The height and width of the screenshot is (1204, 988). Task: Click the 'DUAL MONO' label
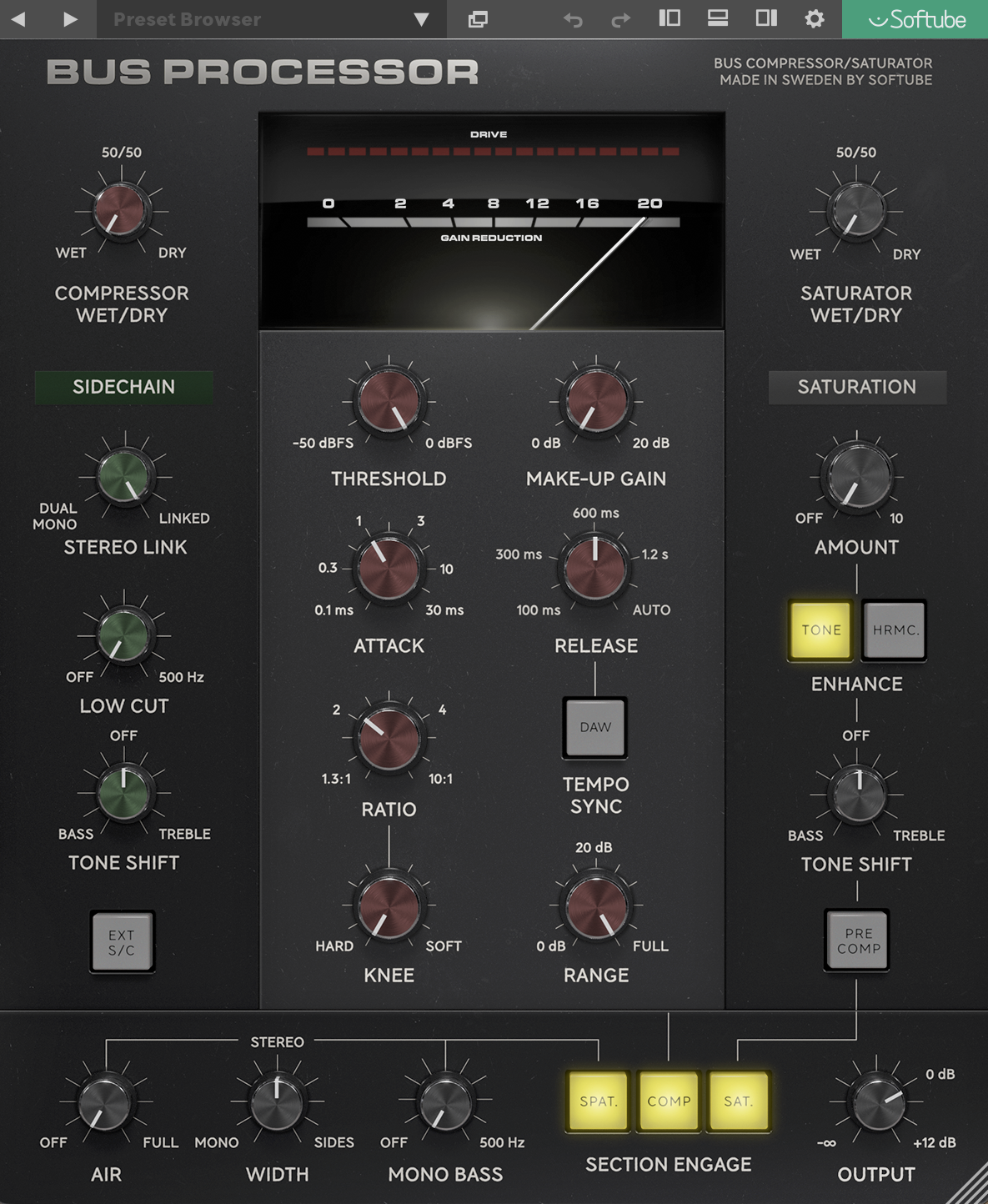tap(56, 516)
